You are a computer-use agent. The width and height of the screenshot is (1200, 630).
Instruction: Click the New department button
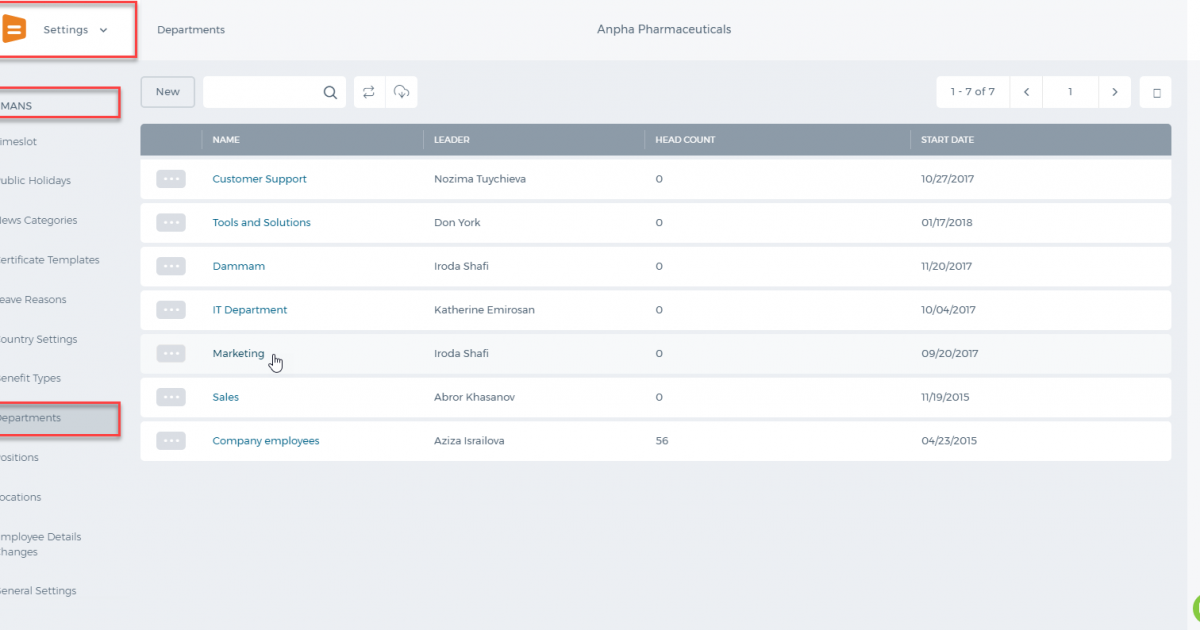[168, 92]
